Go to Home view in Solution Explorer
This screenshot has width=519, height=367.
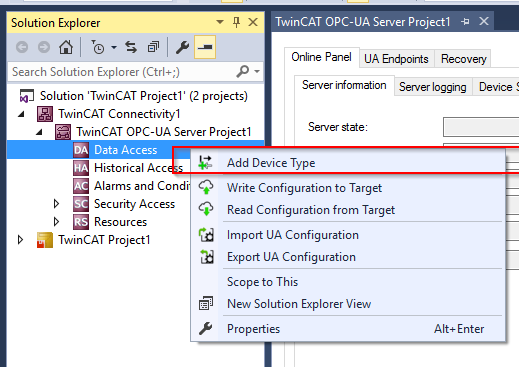[66, 47]
